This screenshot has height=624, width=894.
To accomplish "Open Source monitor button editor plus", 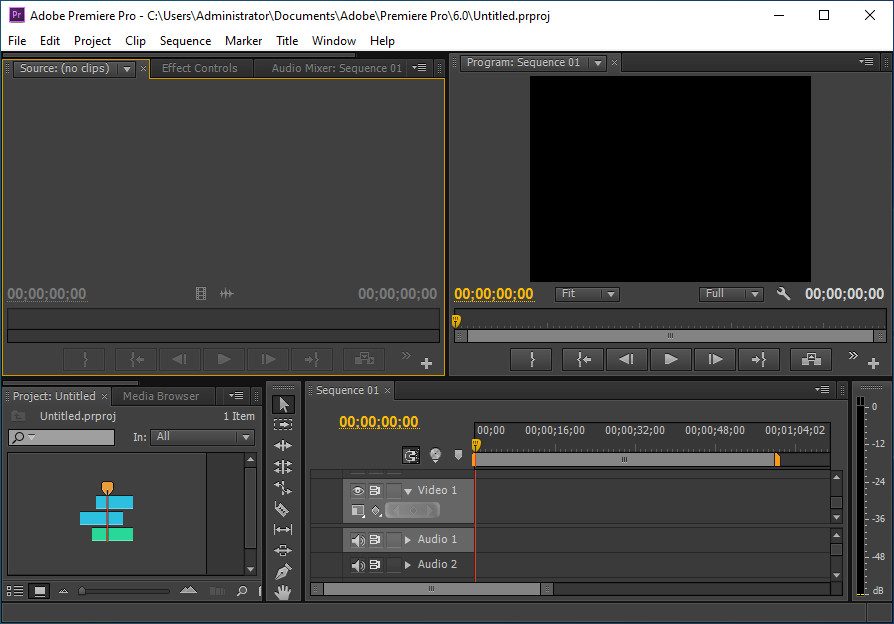I will tap(426, 363).
